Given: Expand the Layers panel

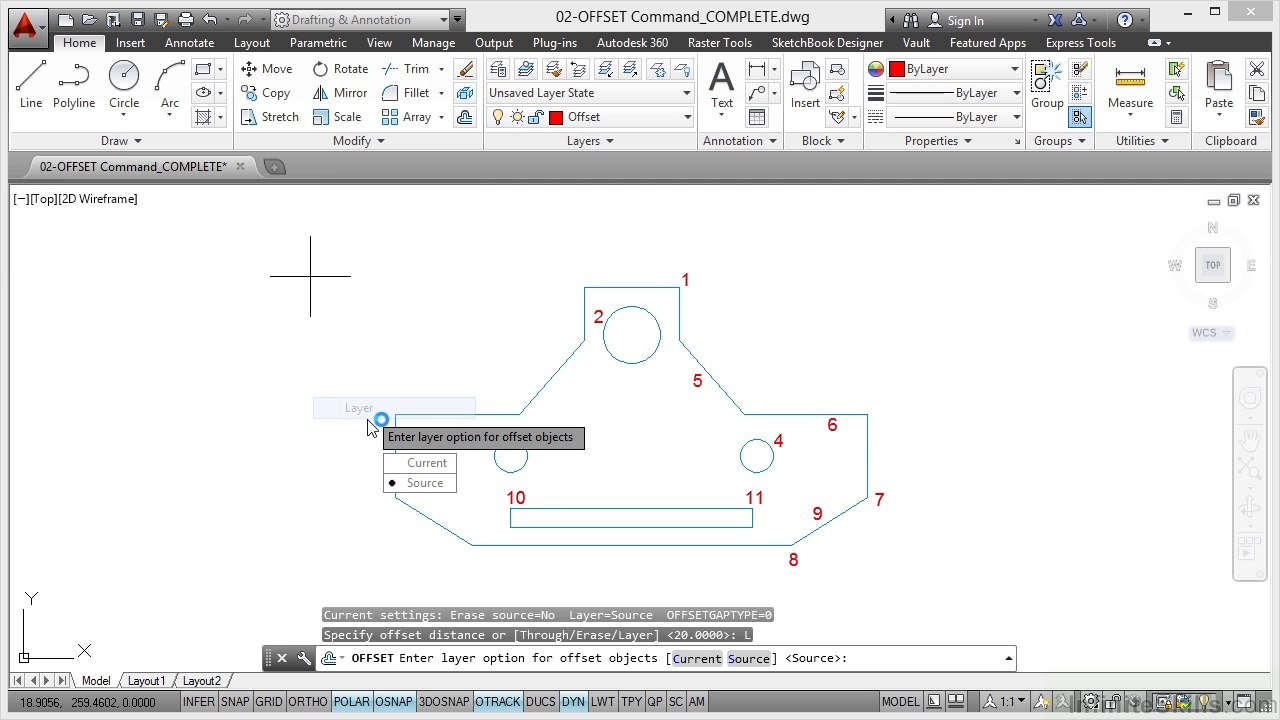Looking at the screenshot, I should coord(590,141).
